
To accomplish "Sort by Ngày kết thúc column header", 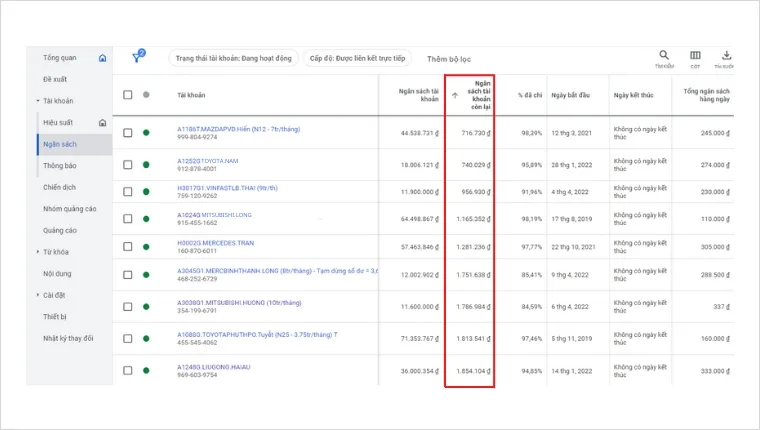I will pos(633,95).
